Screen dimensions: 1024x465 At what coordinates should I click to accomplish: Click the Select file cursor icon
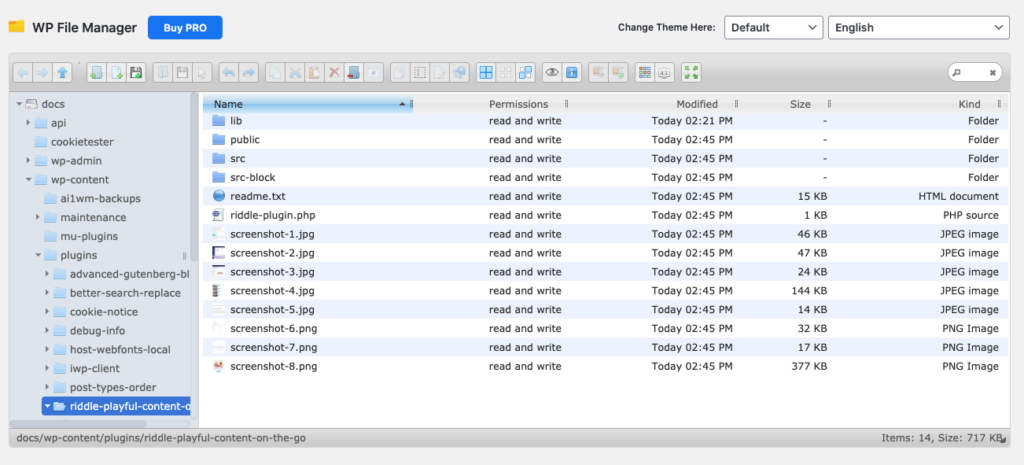202,72
